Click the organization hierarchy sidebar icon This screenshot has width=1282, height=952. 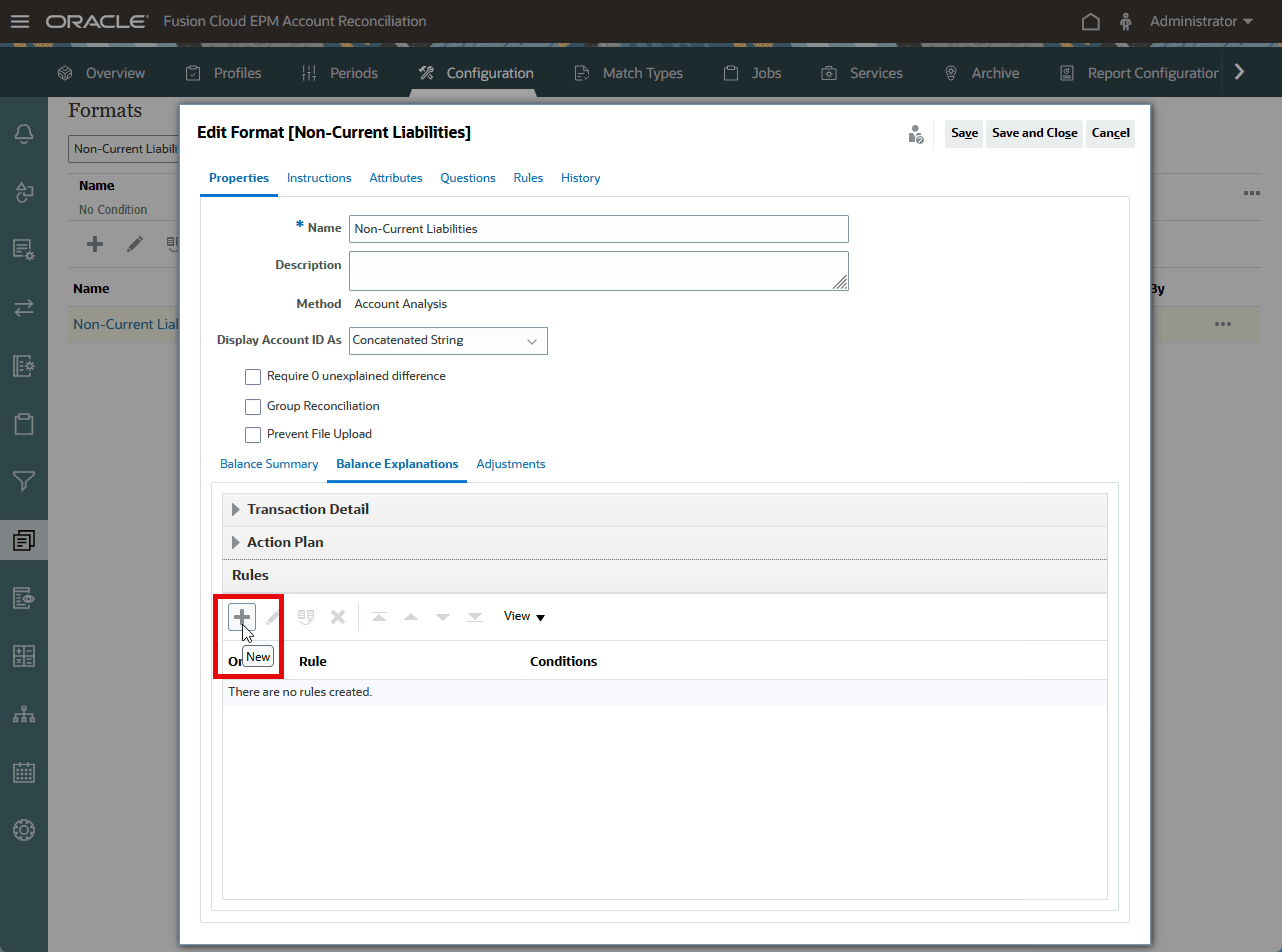coord(24,714)
